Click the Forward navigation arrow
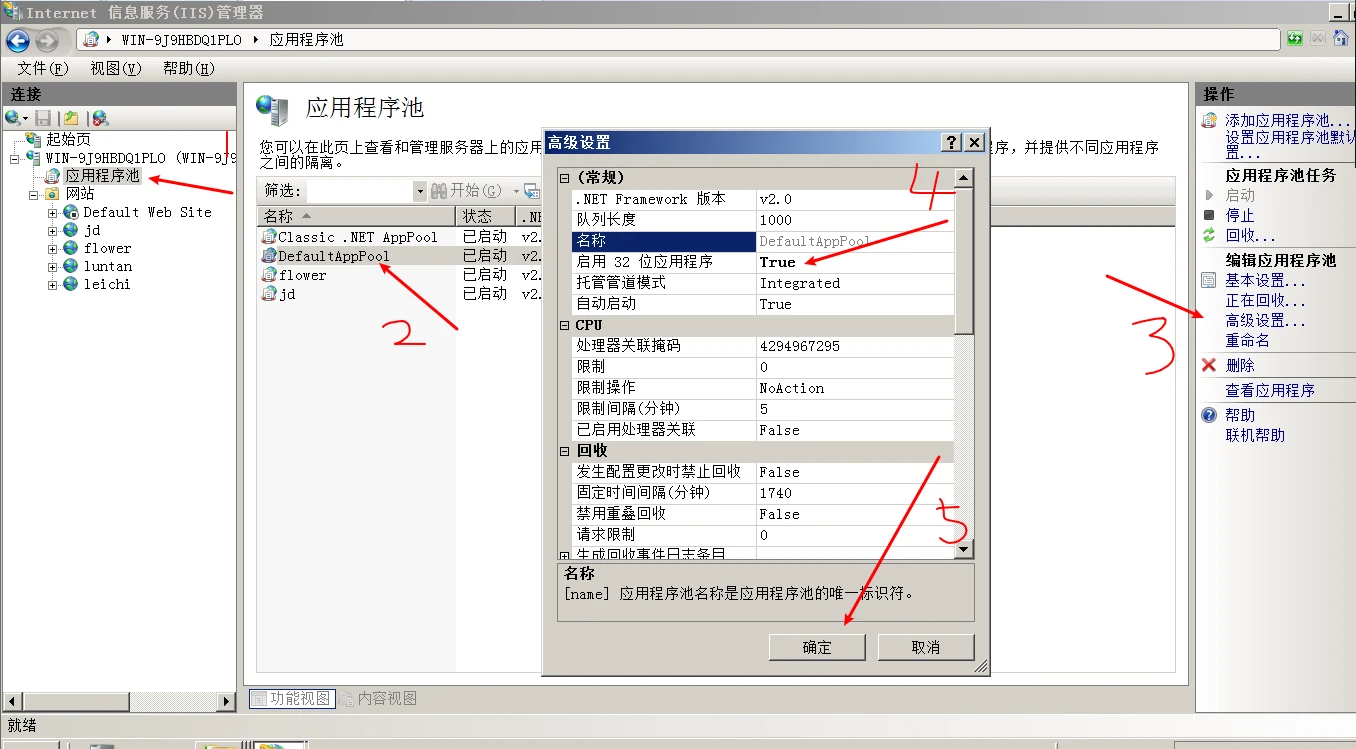This screenshot has height=749, width=1356. click(47, 40)
